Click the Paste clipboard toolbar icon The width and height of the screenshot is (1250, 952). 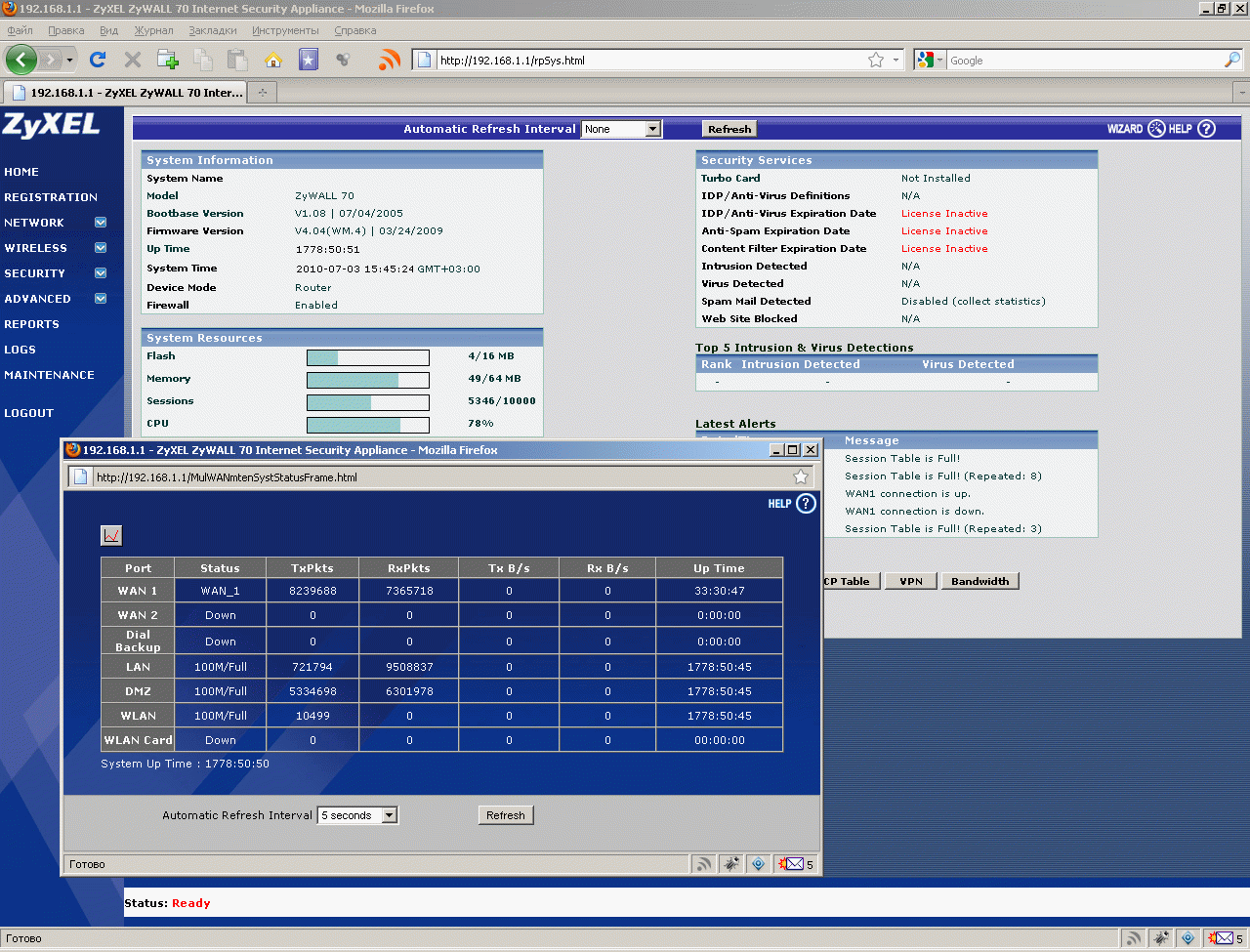coord(237,60)
